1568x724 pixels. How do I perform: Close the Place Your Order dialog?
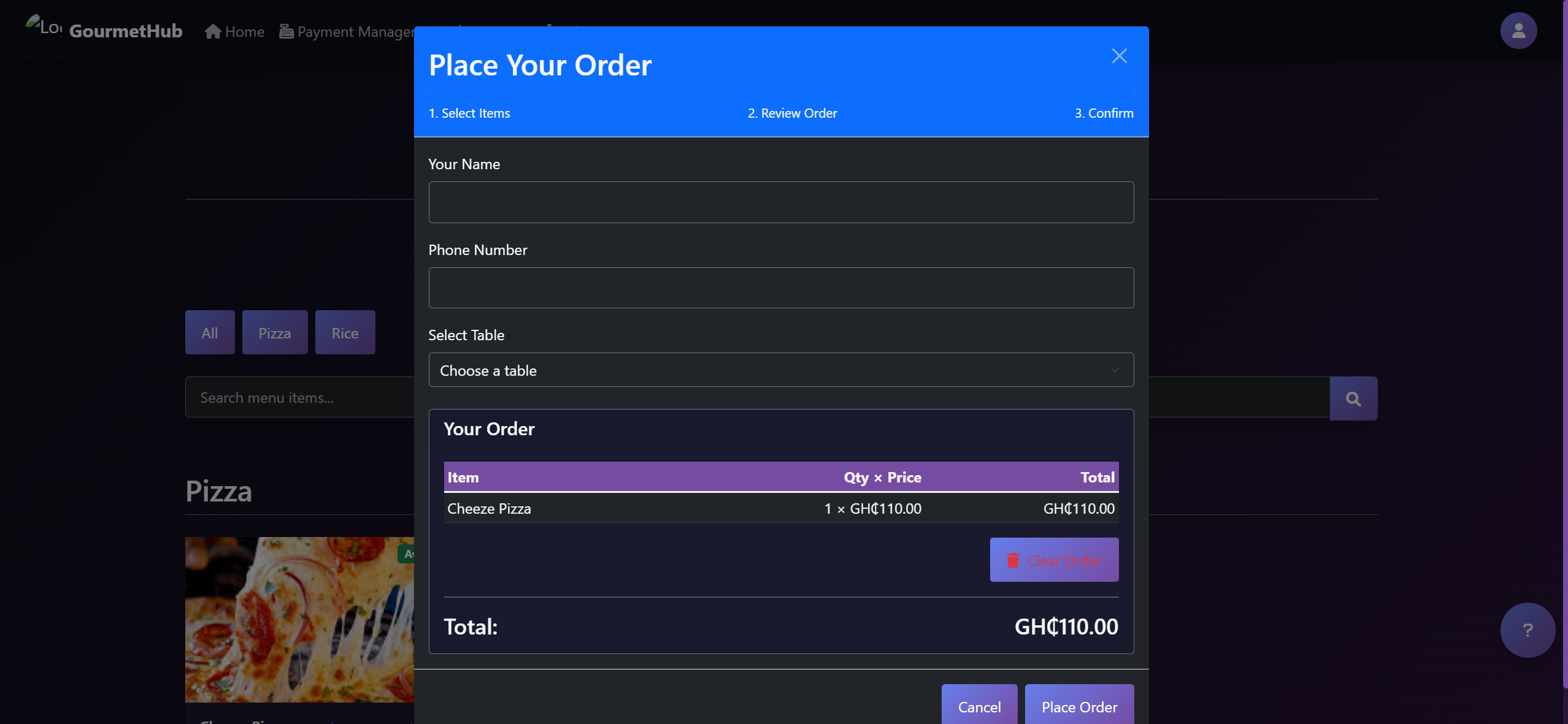pos(1118,55)
